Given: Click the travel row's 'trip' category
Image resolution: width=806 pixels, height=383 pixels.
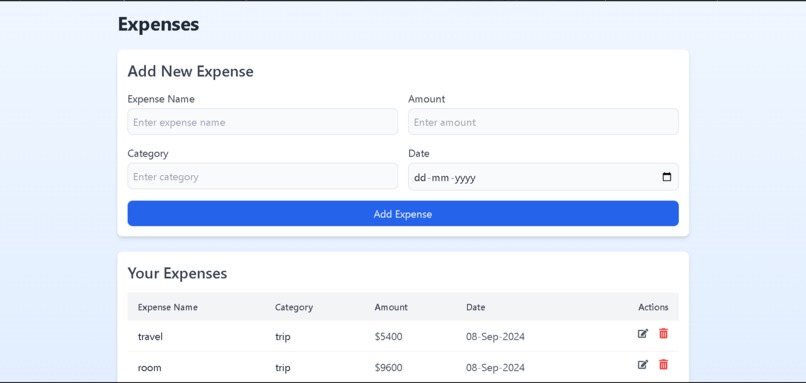Looking at the screenshot, I should coord(283,337).
